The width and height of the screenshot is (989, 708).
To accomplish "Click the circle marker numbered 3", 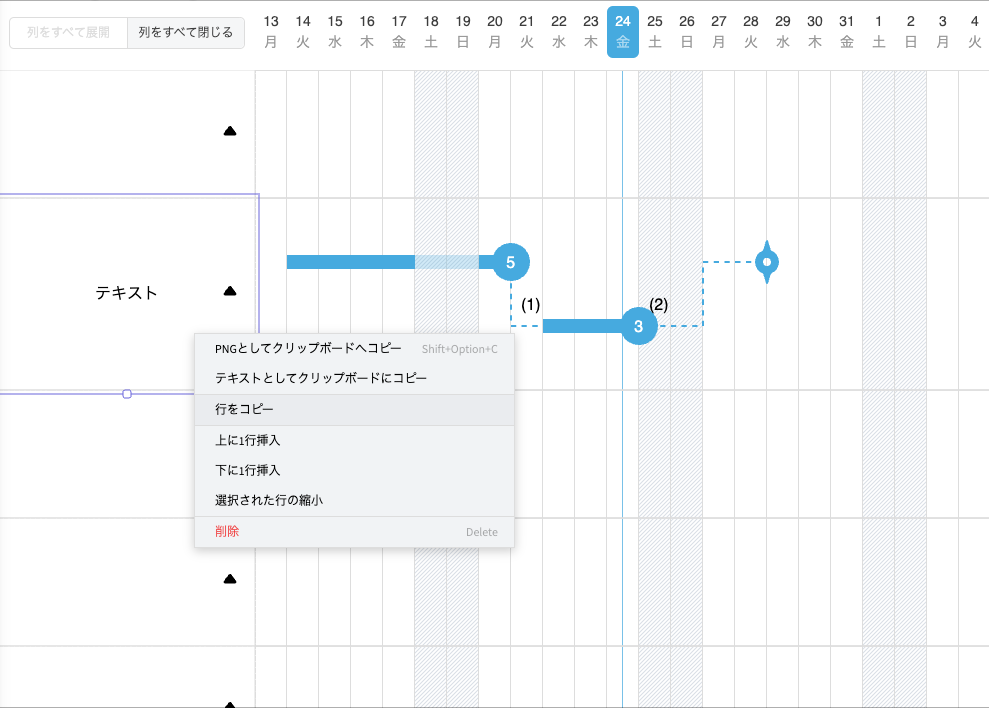I will 638,326.
